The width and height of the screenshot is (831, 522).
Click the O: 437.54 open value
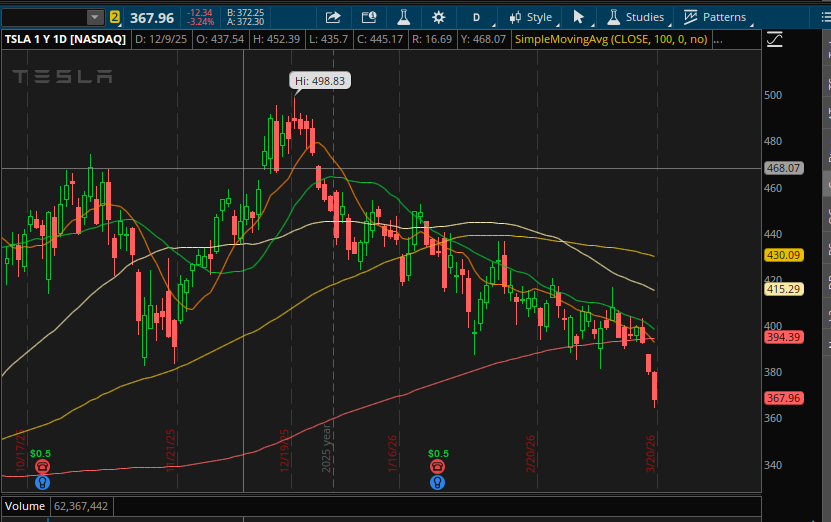pos(220,39)
